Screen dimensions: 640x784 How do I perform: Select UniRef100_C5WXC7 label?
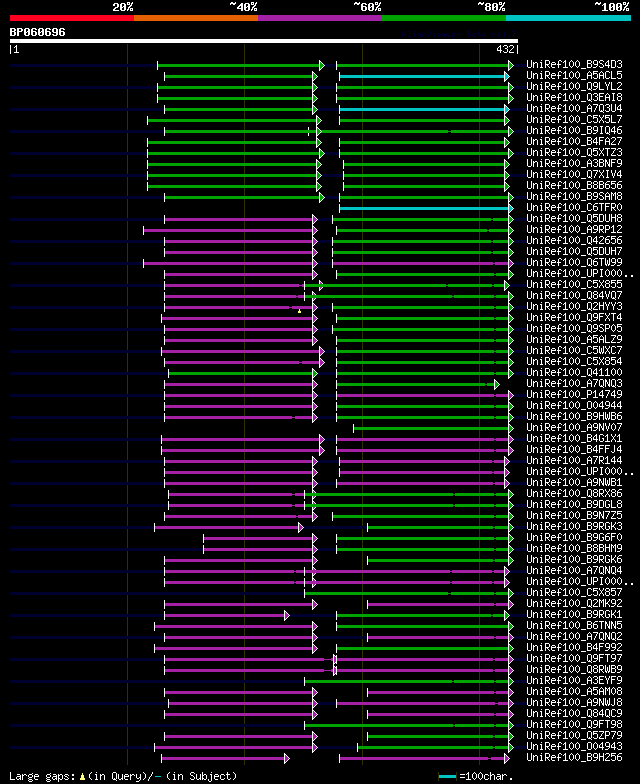pos(574,350)
